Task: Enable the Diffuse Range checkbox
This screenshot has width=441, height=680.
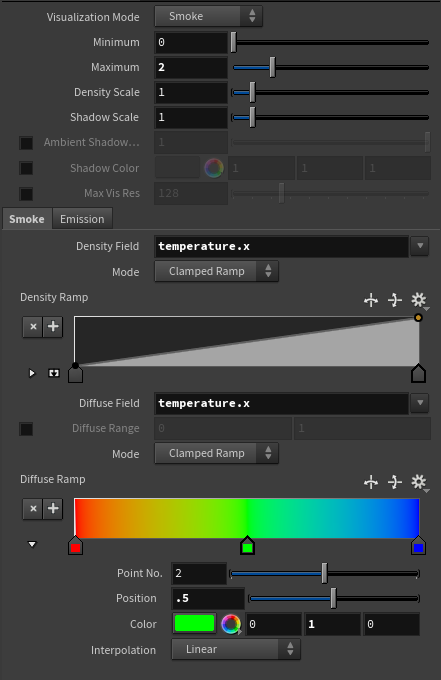Action: point(26,429)
